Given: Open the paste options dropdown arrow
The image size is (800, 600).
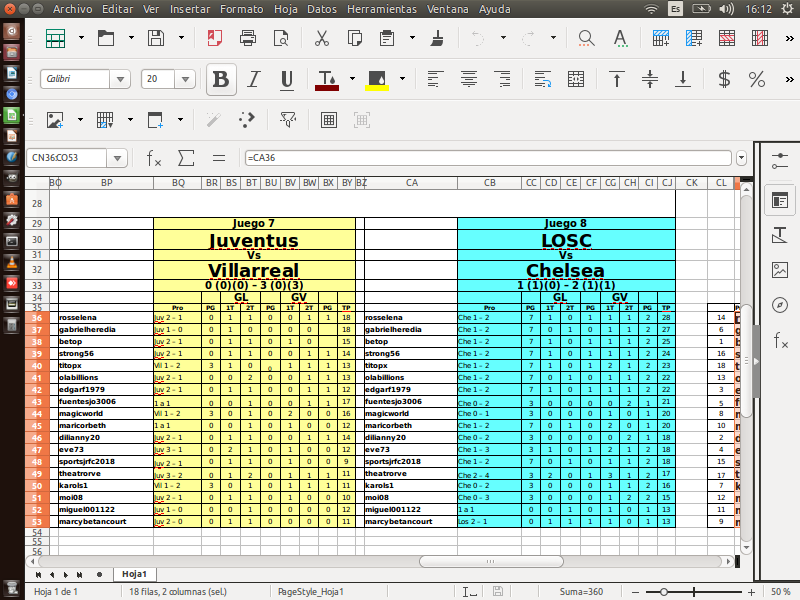Looking at the screenshot, I should [412, 37].
